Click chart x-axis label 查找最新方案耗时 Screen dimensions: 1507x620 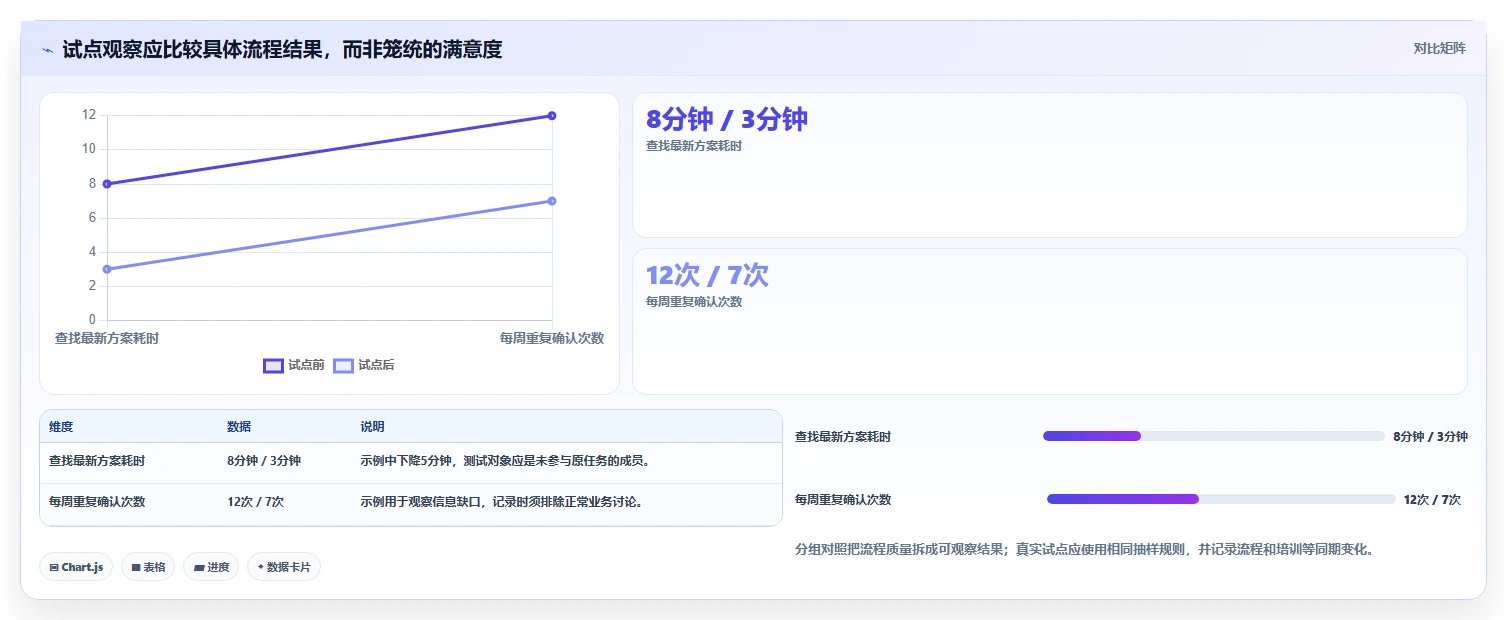[x=107, y=338]
